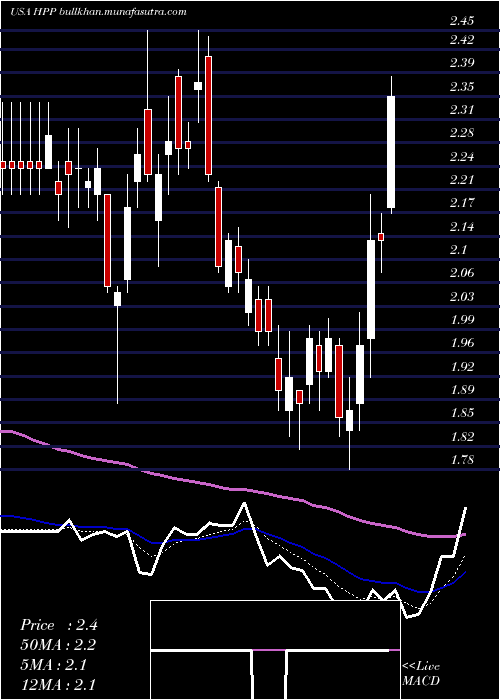Click the 2.45 price axis label
This screenshot has height=700, width=500.
click(462, 21)
